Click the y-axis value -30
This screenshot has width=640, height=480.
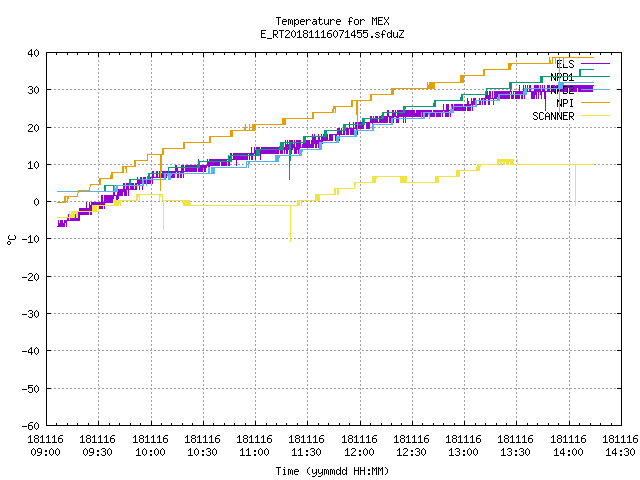tap(31, 314)
